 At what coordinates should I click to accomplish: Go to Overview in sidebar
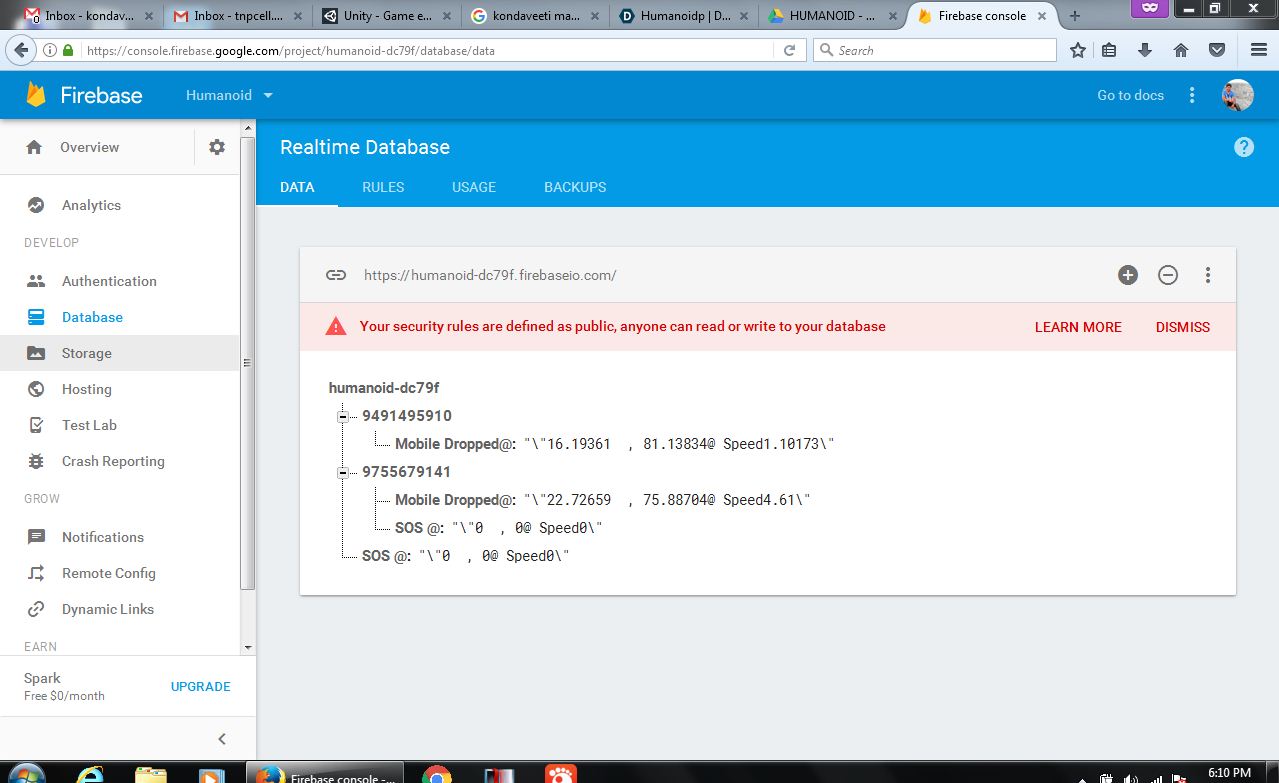(x=89, y=147)
